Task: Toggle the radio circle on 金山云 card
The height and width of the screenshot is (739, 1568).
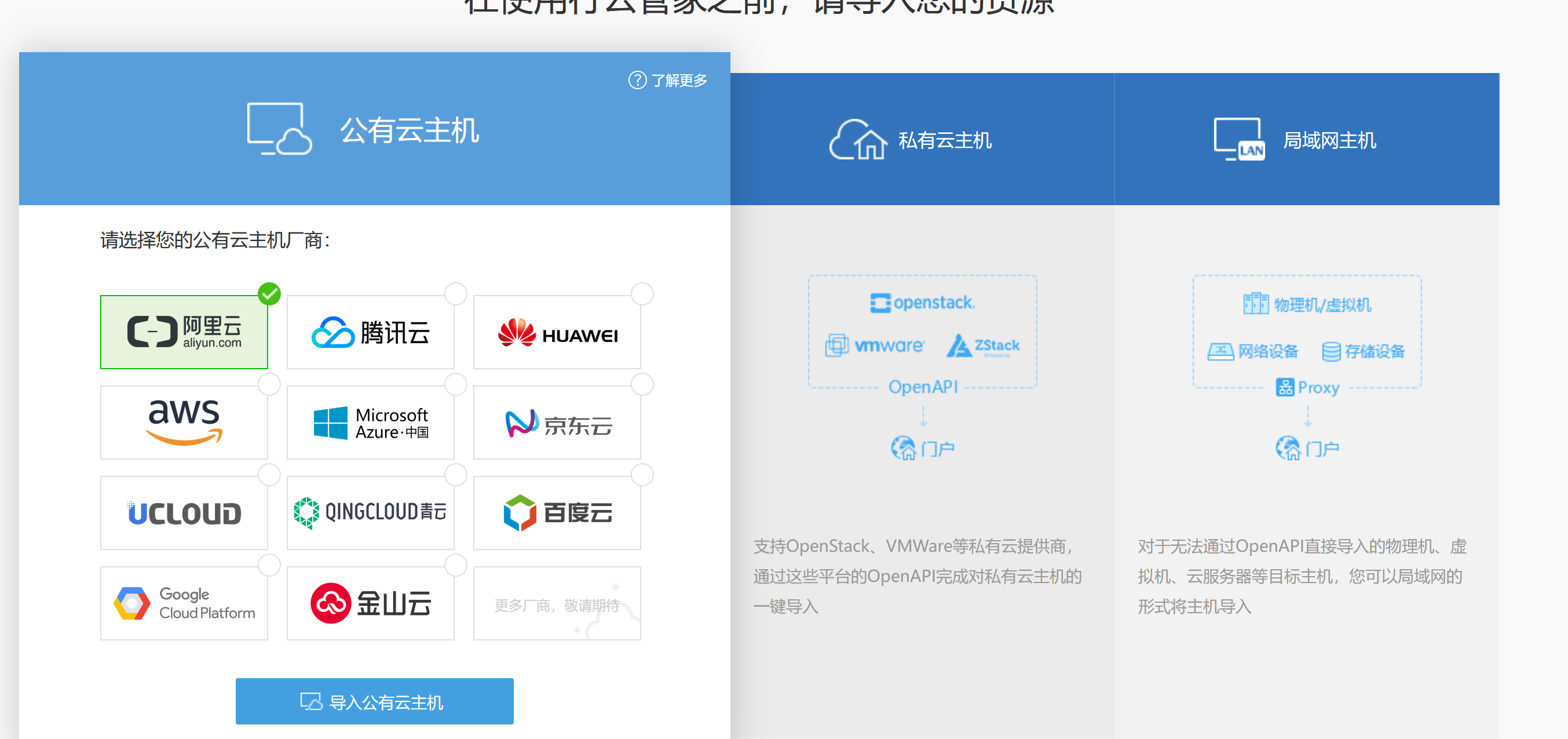Action: [455, 565]
